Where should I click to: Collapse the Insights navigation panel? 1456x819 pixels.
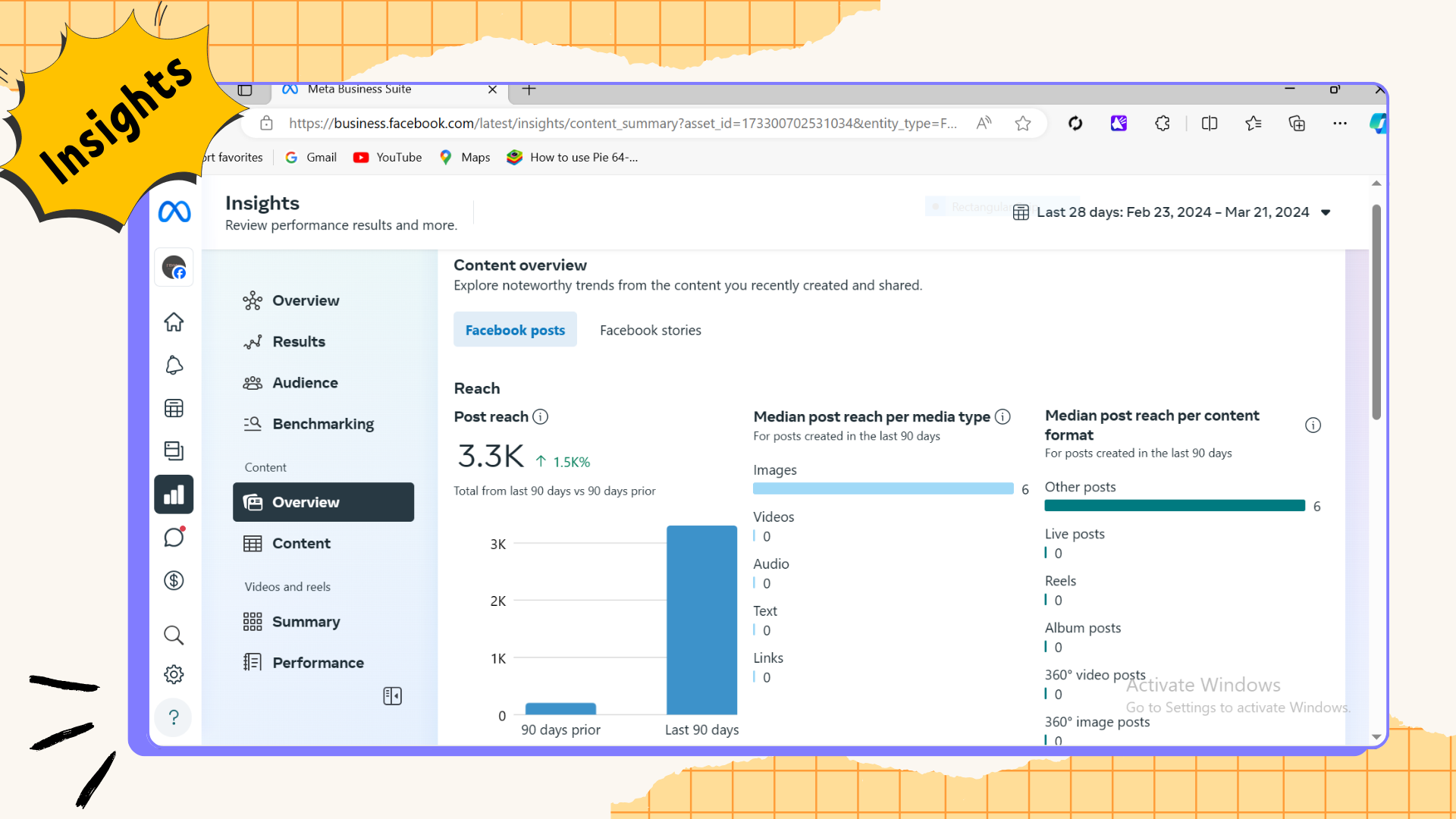392,696
